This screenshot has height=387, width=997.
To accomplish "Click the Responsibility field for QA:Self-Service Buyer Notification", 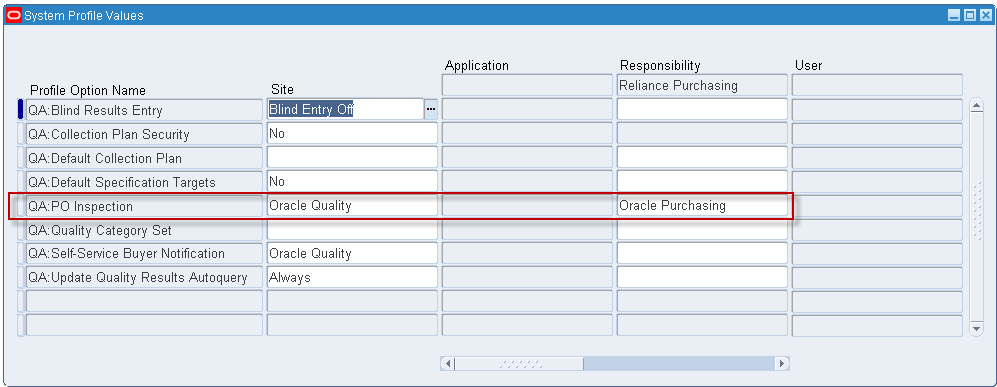I will click(703, 253).
